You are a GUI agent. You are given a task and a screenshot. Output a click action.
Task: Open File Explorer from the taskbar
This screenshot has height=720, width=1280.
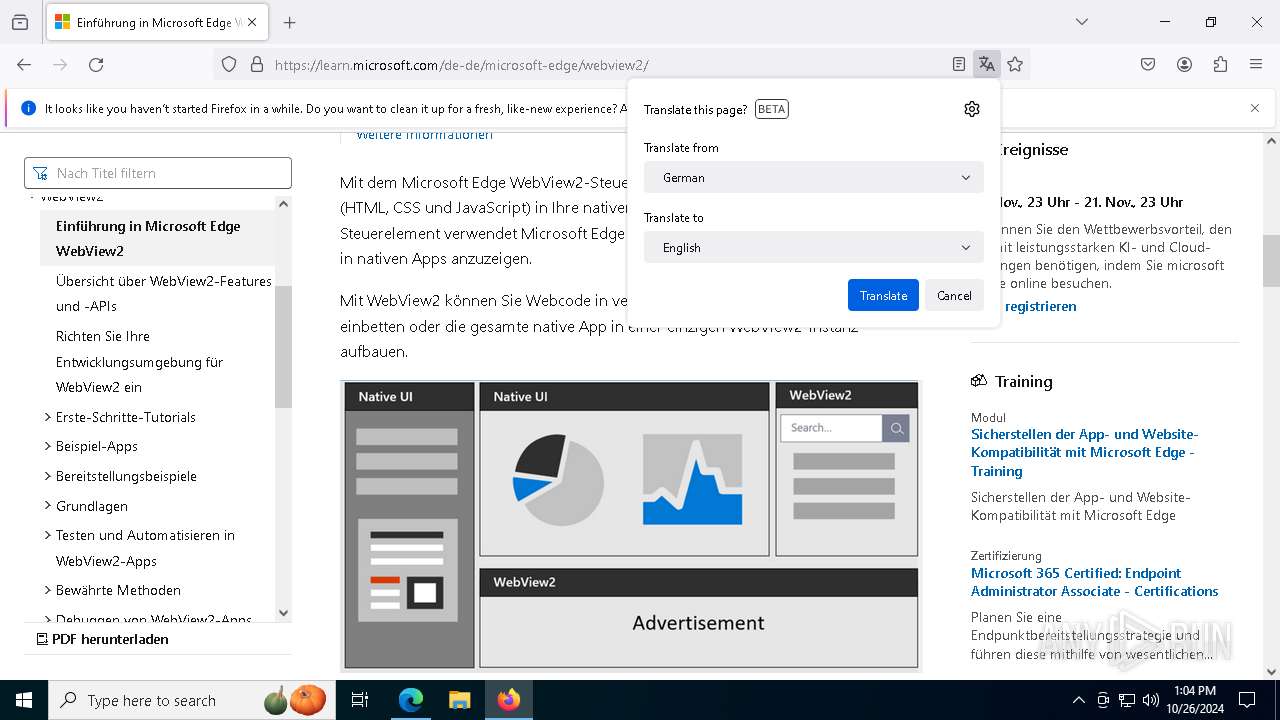(459, 700)
